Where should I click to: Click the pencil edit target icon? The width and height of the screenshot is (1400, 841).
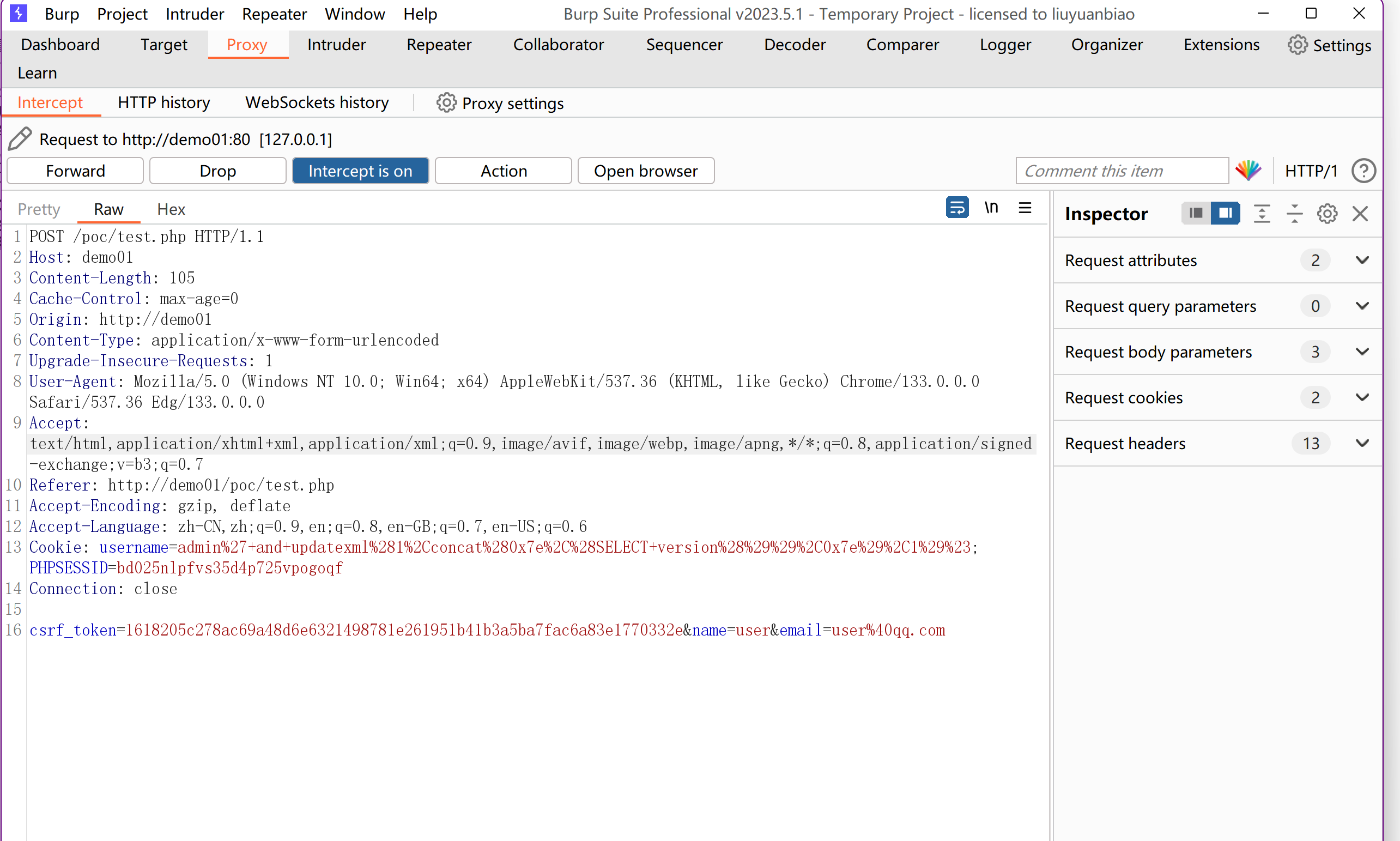(20, 139)
